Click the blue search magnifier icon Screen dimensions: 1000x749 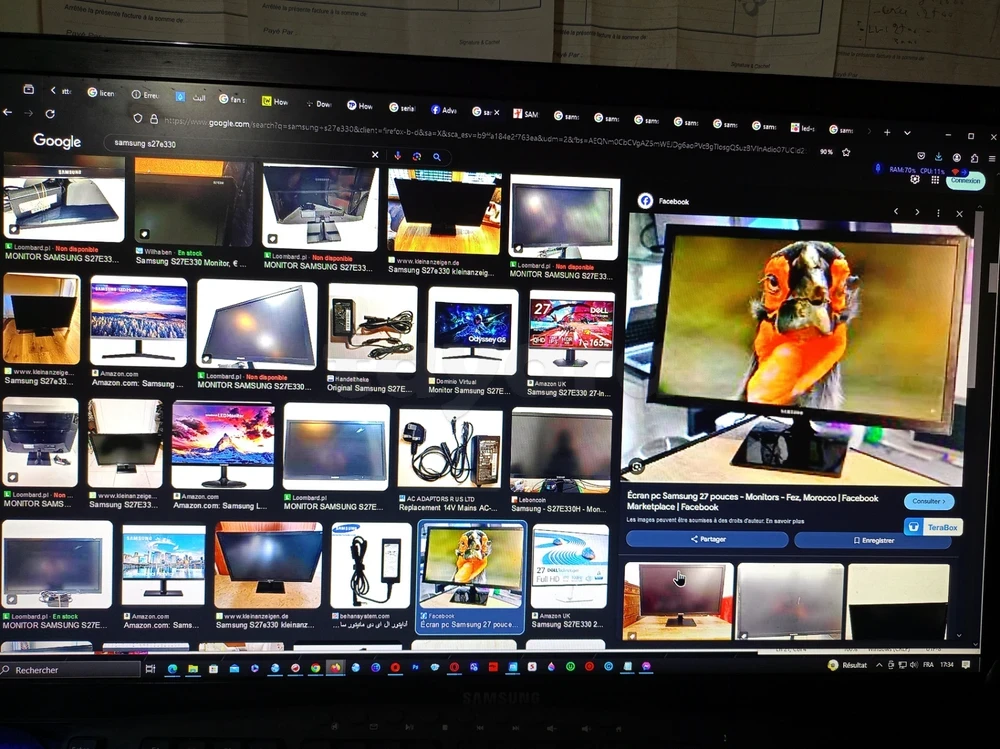click(x=436, y=157)
